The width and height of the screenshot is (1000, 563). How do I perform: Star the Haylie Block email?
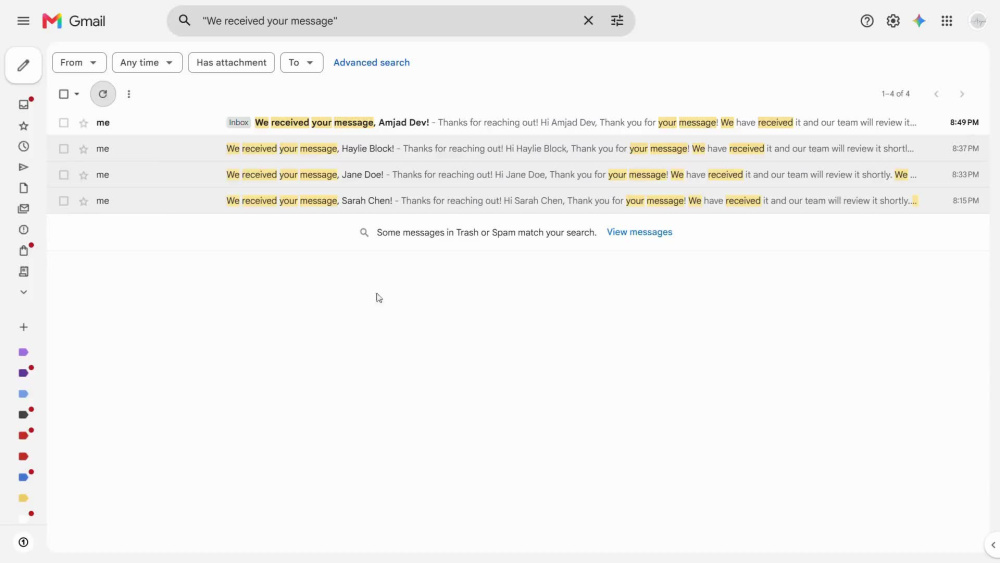(84, 149)
